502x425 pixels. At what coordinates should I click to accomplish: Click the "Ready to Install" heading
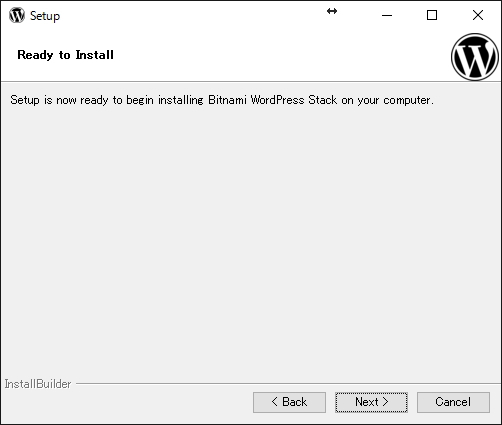[65, 55]
